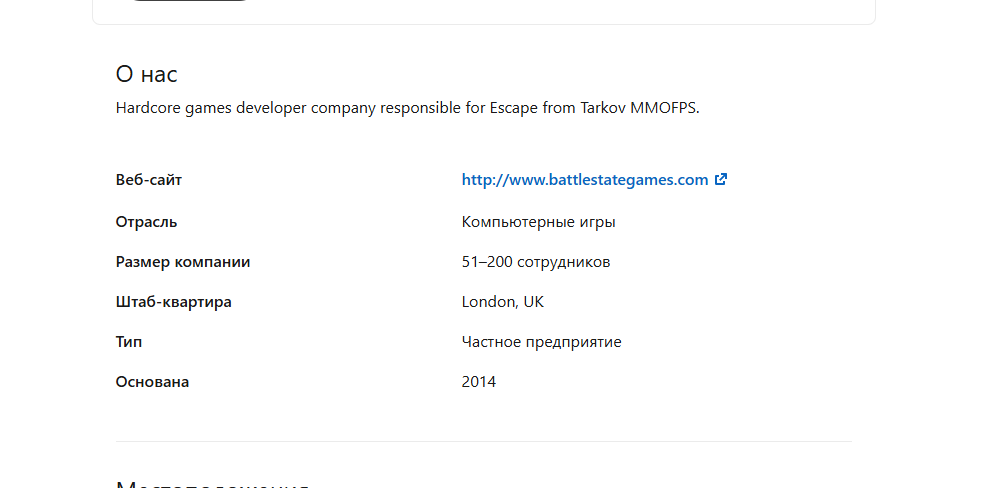Click the "О нас" section heading
This screenshot has width=982, height=488.
[x=147, y=74]
